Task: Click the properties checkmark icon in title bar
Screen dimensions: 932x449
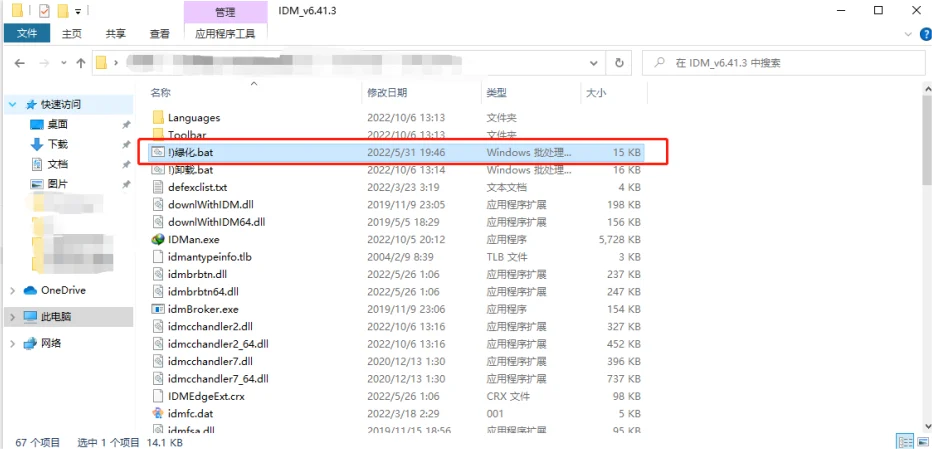Action: 45,11
